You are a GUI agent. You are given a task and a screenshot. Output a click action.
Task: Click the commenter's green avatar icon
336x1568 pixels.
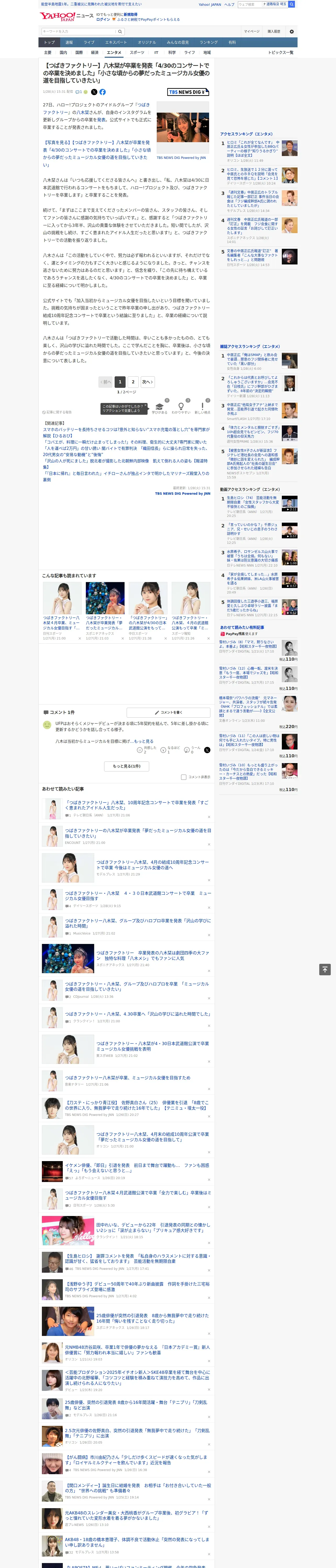coord(47,725)
